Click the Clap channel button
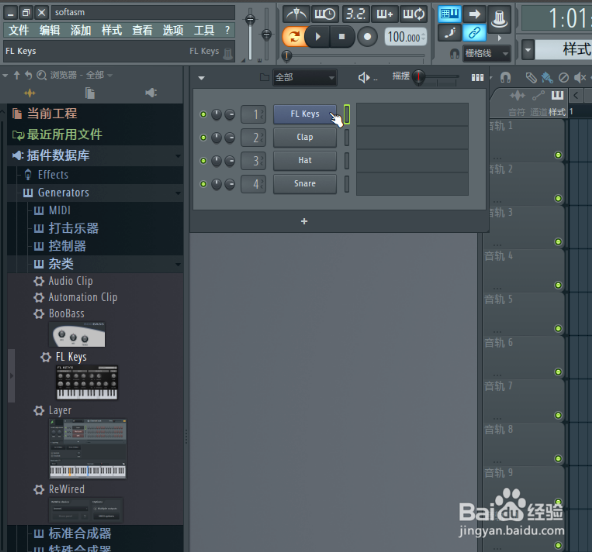This screenshot has width=592, height=552. coord(305,137)
